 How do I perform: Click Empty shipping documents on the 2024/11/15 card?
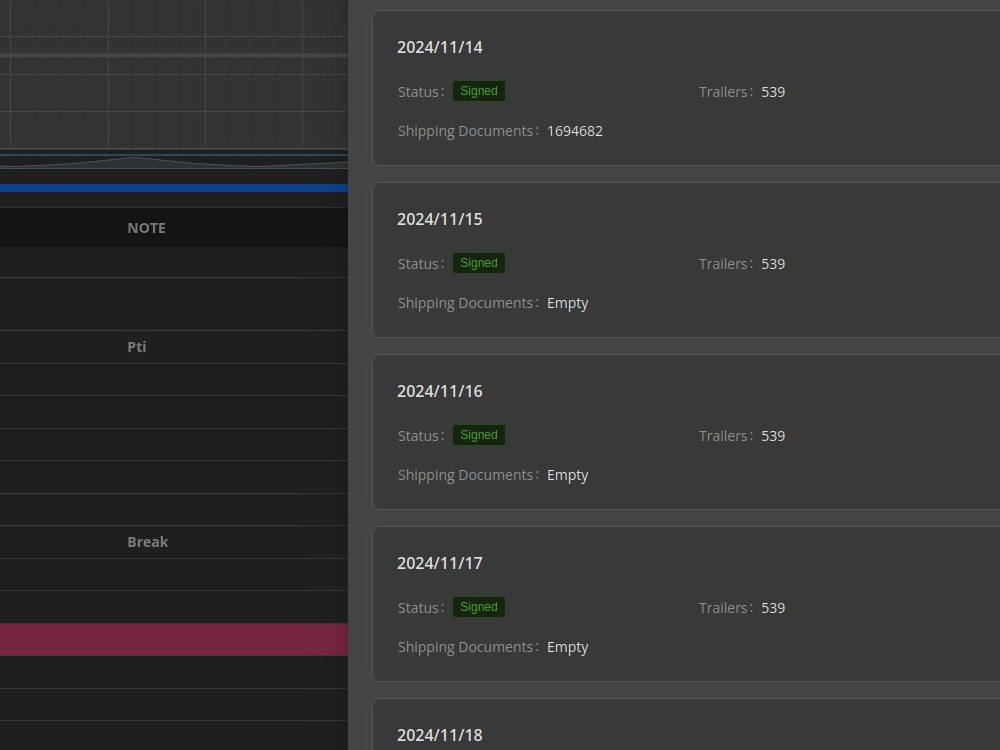[x=568, y=302]
